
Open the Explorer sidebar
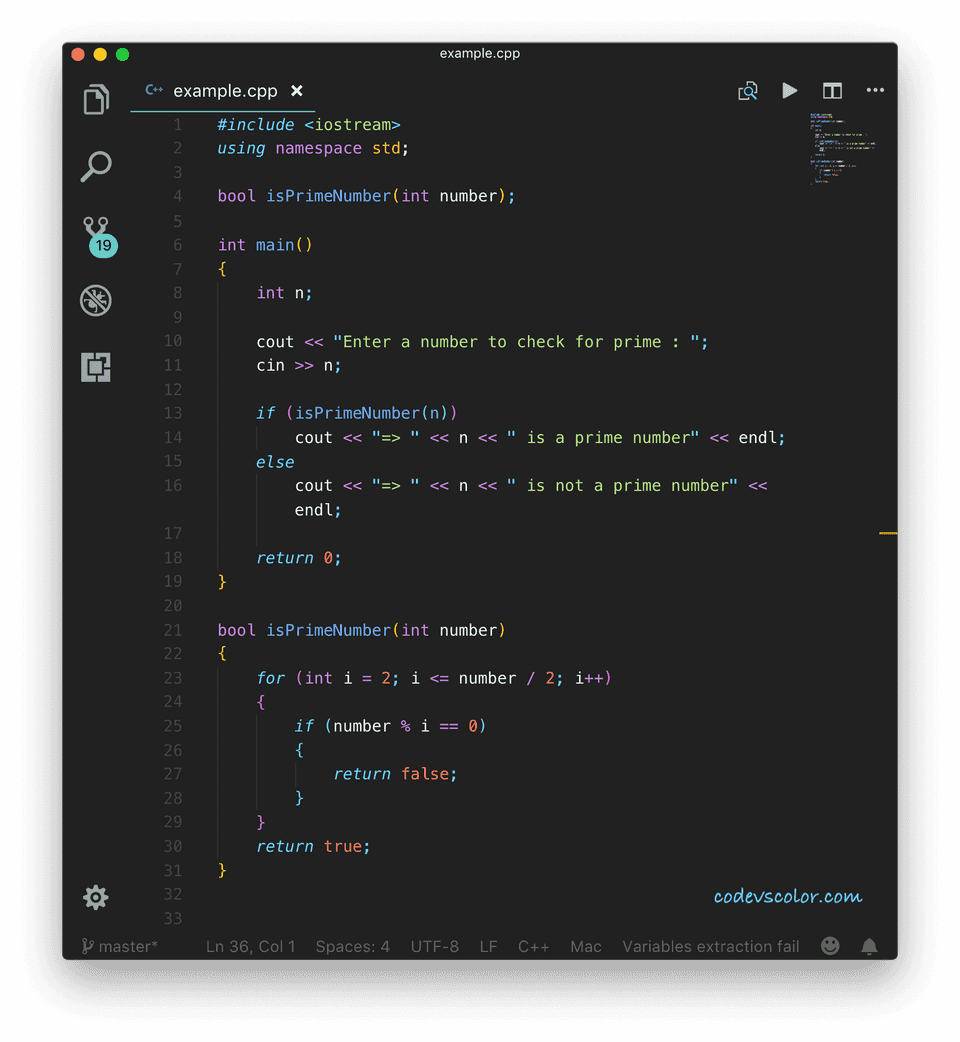[x=95, y=100]
